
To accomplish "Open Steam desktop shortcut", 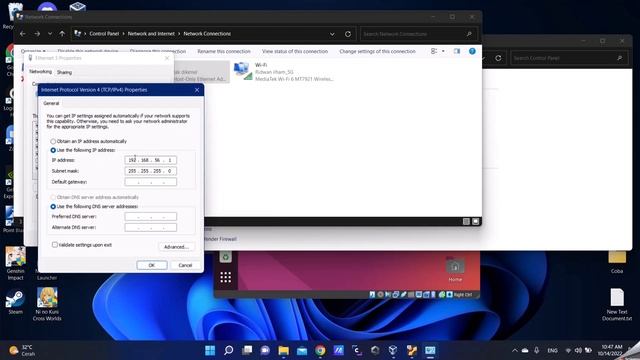I will [16, 302].
